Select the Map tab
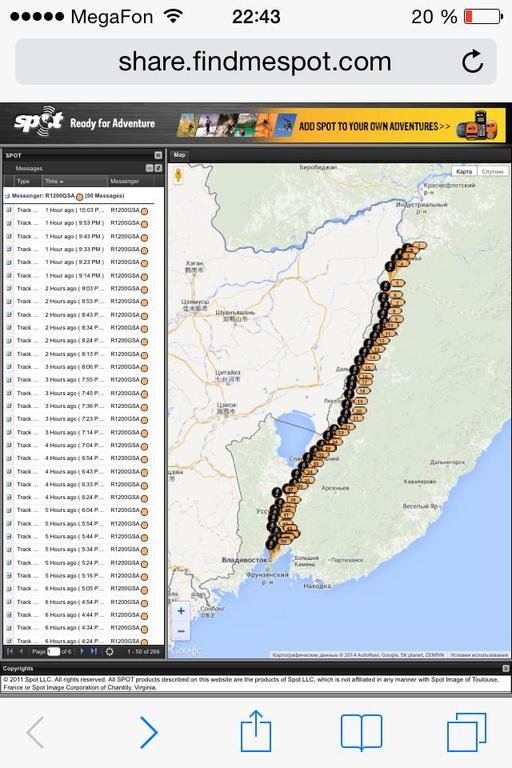 (x=179, y=155)
